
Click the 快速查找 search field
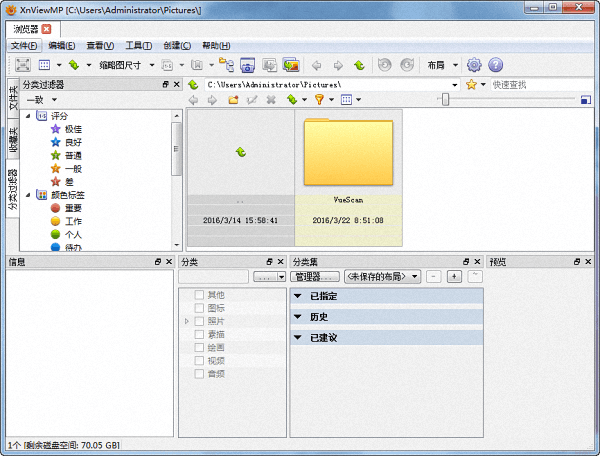click(x=542, y=85)
